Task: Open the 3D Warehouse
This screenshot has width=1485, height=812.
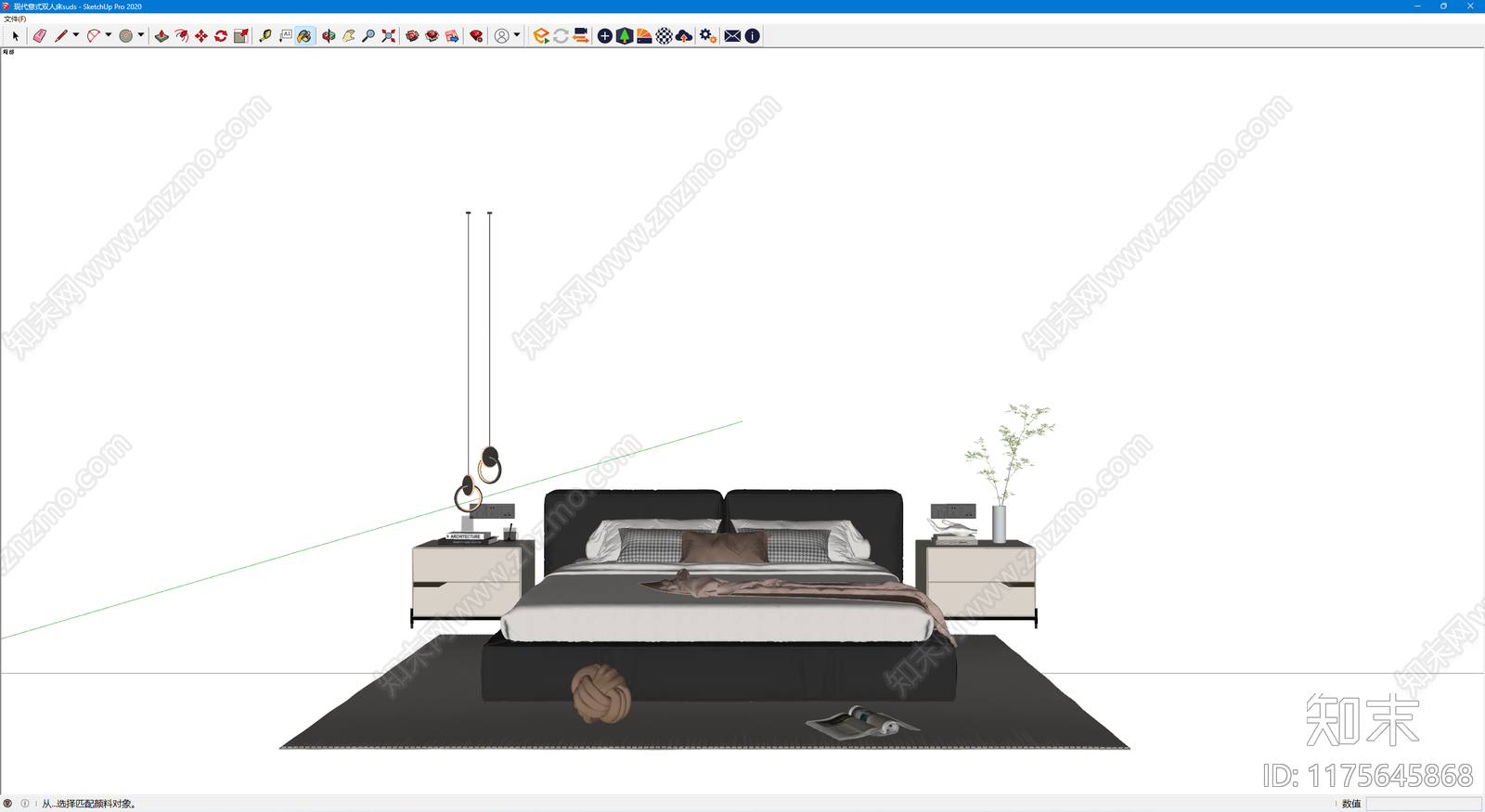Action: 412,36
